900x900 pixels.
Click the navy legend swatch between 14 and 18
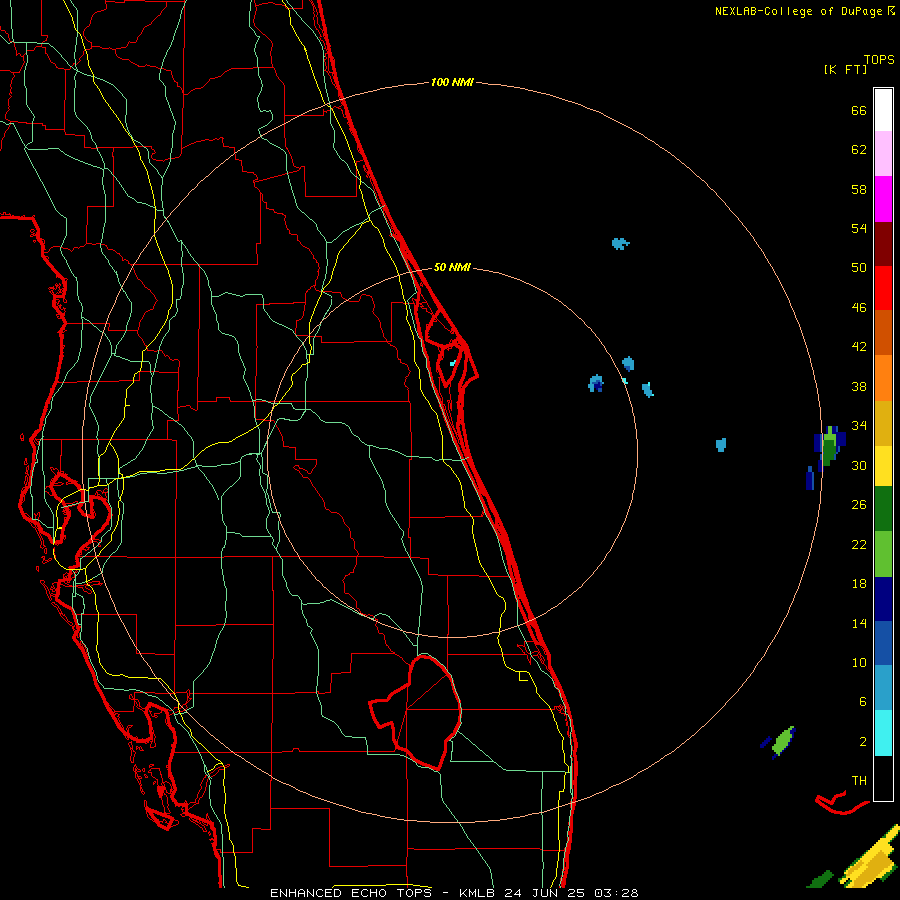click(x=883, y=599)
